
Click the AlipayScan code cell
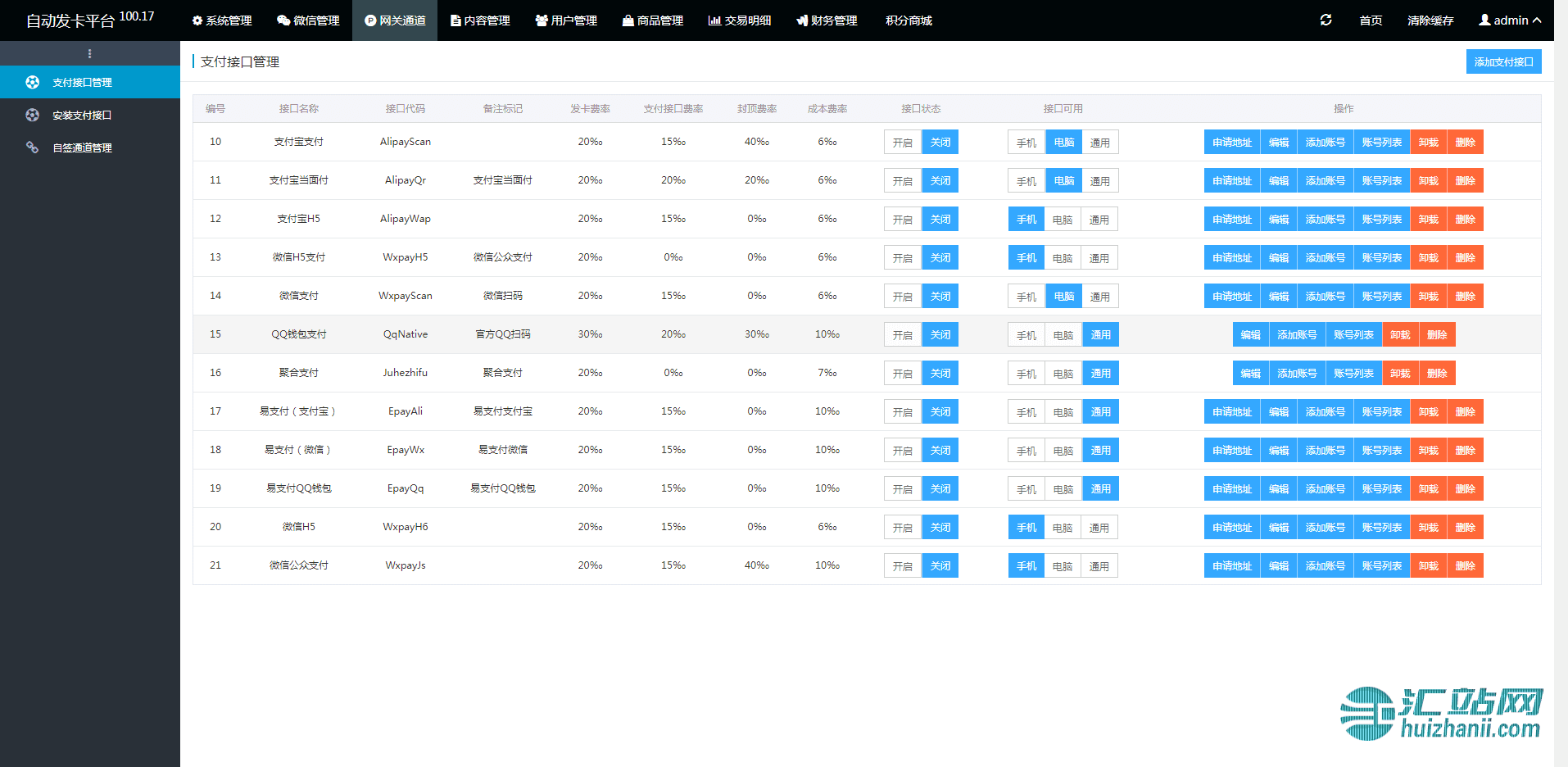pos(406,142)
